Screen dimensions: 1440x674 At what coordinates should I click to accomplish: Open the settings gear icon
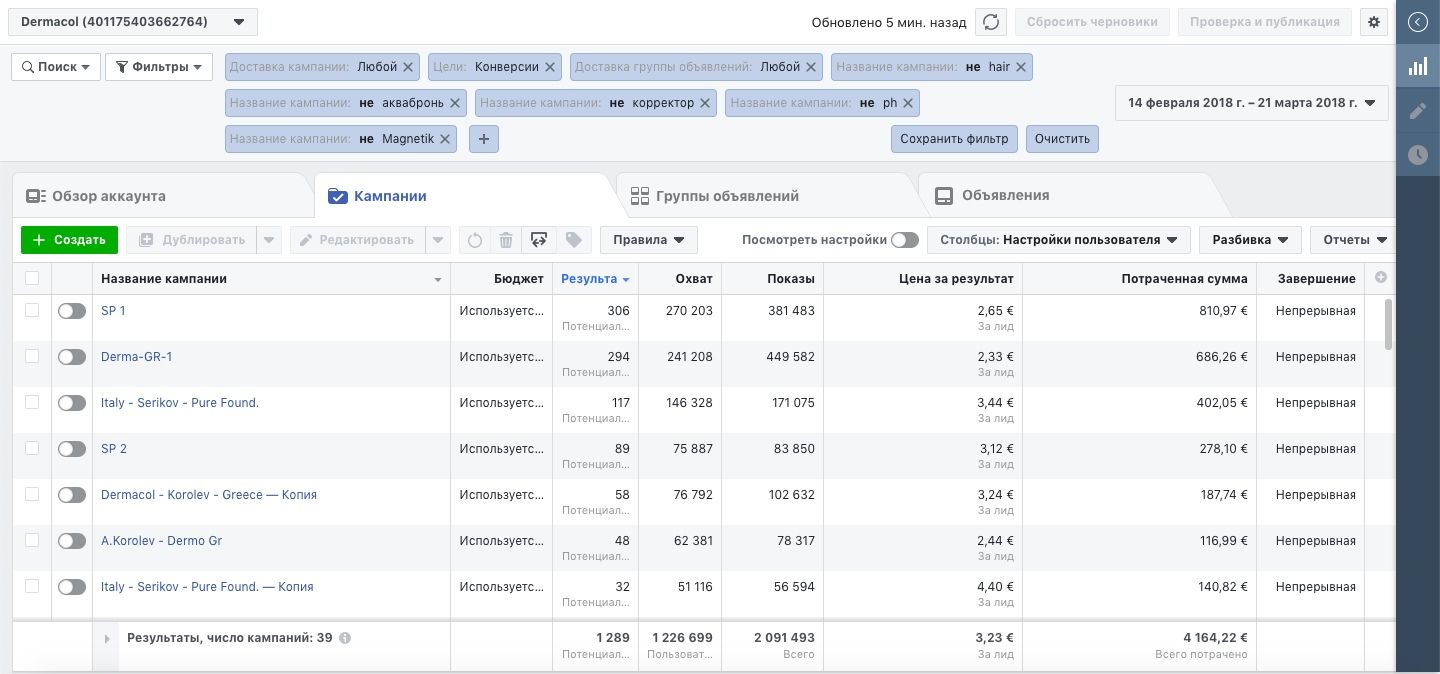1374,22
